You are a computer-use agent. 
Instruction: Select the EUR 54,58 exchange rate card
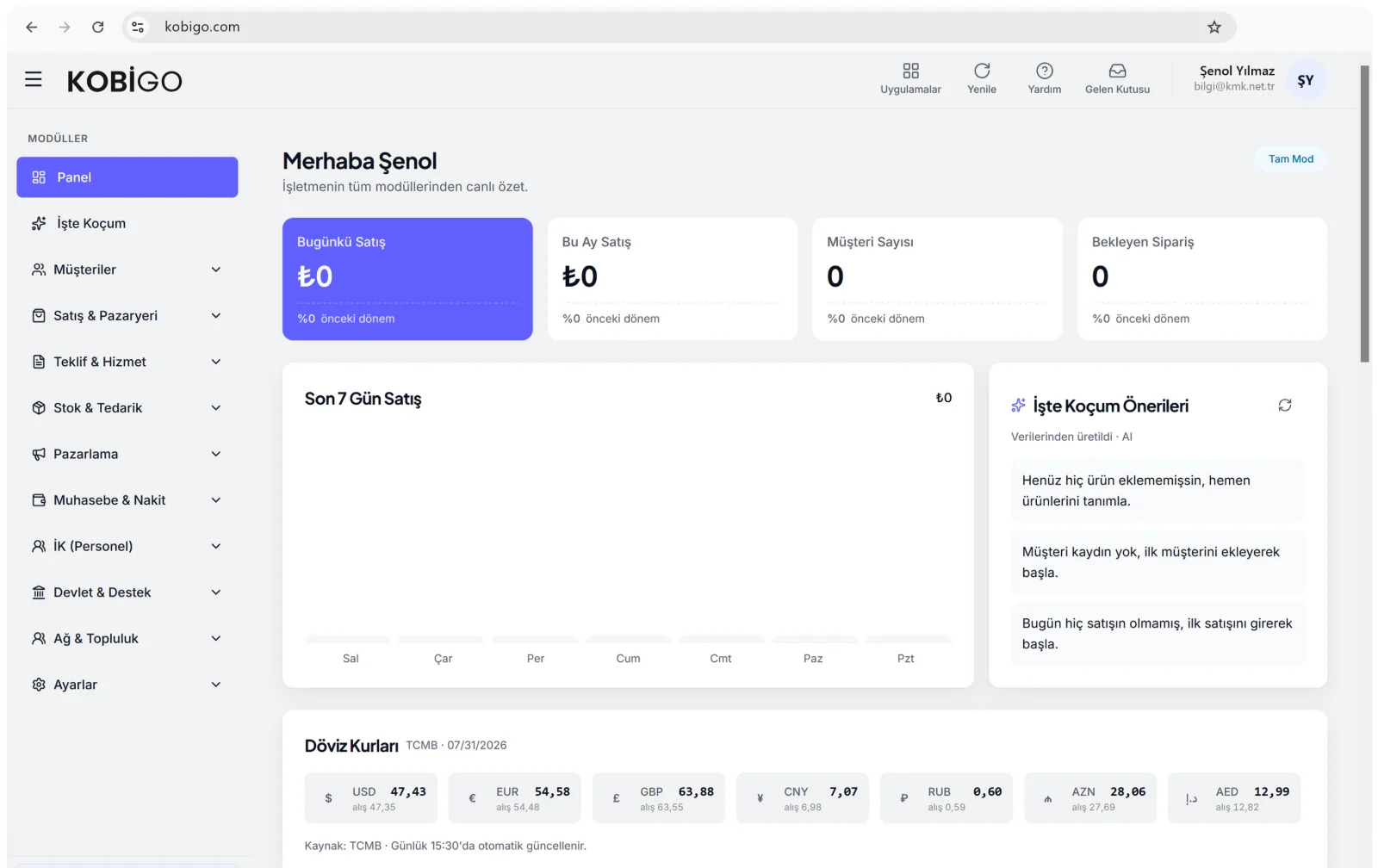(x=515, y=798)
